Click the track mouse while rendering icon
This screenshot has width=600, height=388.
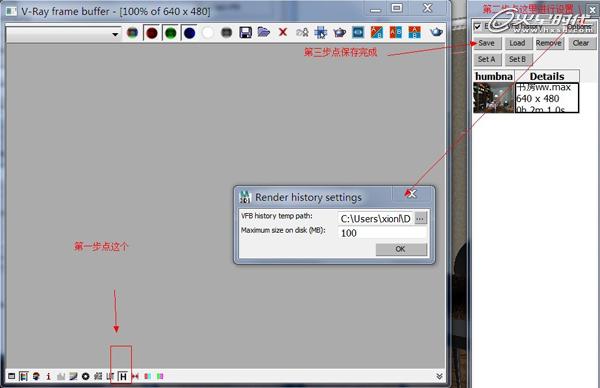tap(320, 33)
